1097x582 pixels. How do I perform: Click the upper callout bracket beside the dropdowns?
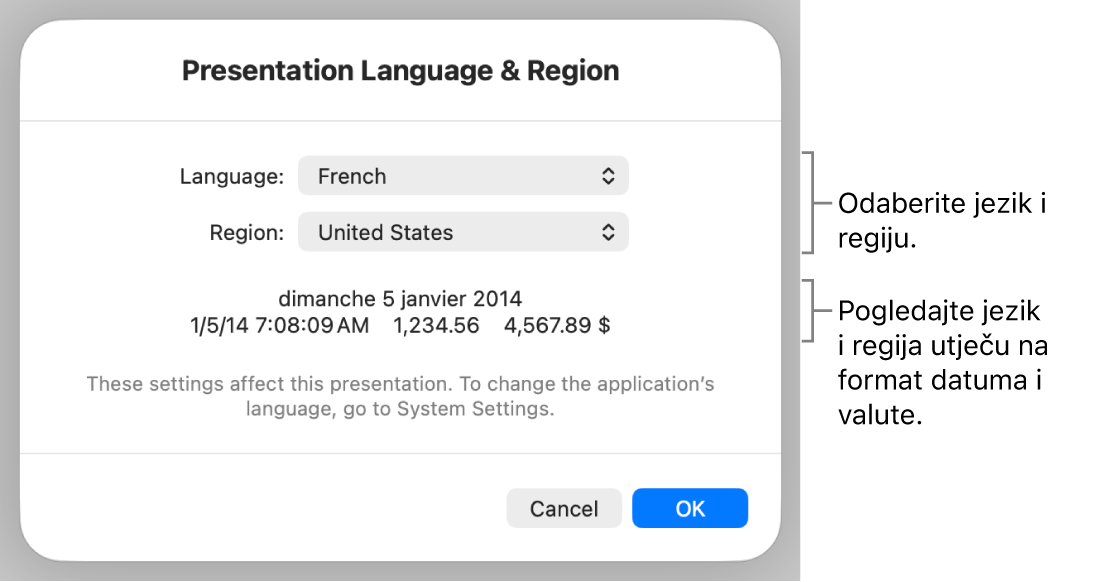[x=810, y=202]
